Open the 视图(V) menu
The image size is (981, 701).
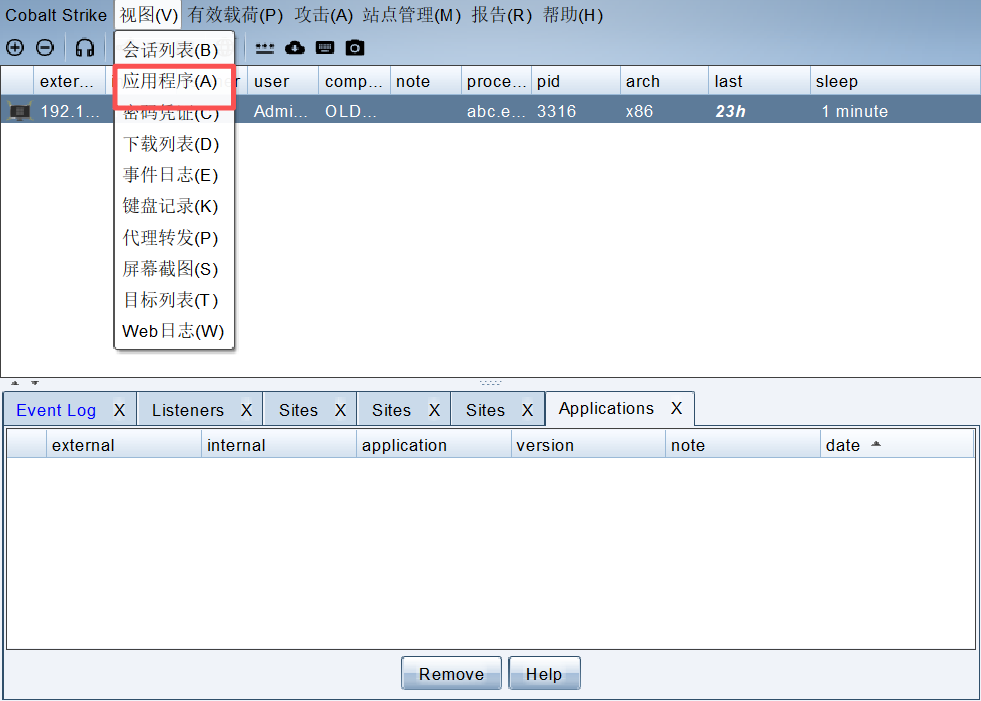pyautogui.click(x=149, y=15)
